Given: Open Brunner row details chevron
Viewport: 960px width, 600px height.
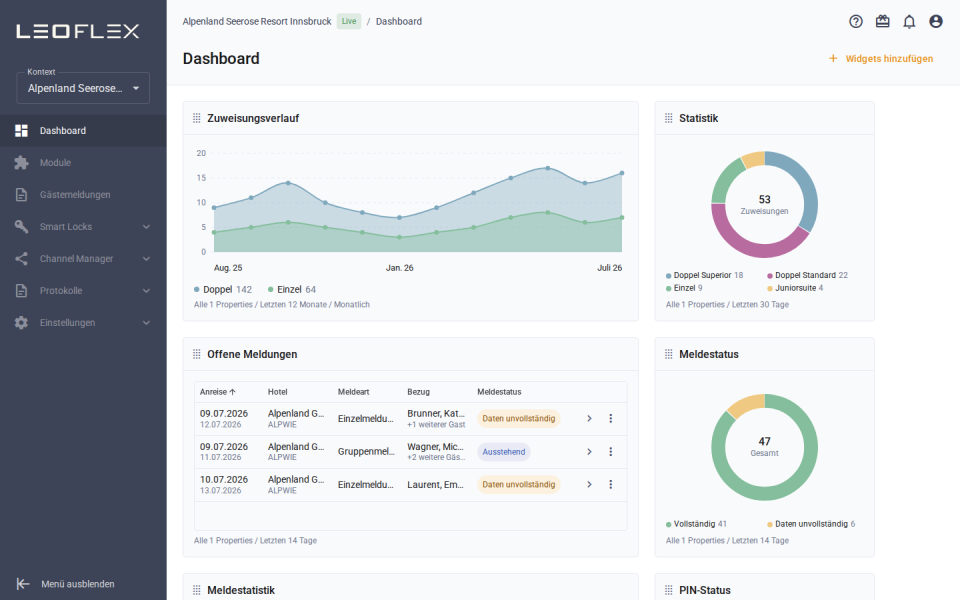Looking at the screenshot, I should (x=589, y=419).
